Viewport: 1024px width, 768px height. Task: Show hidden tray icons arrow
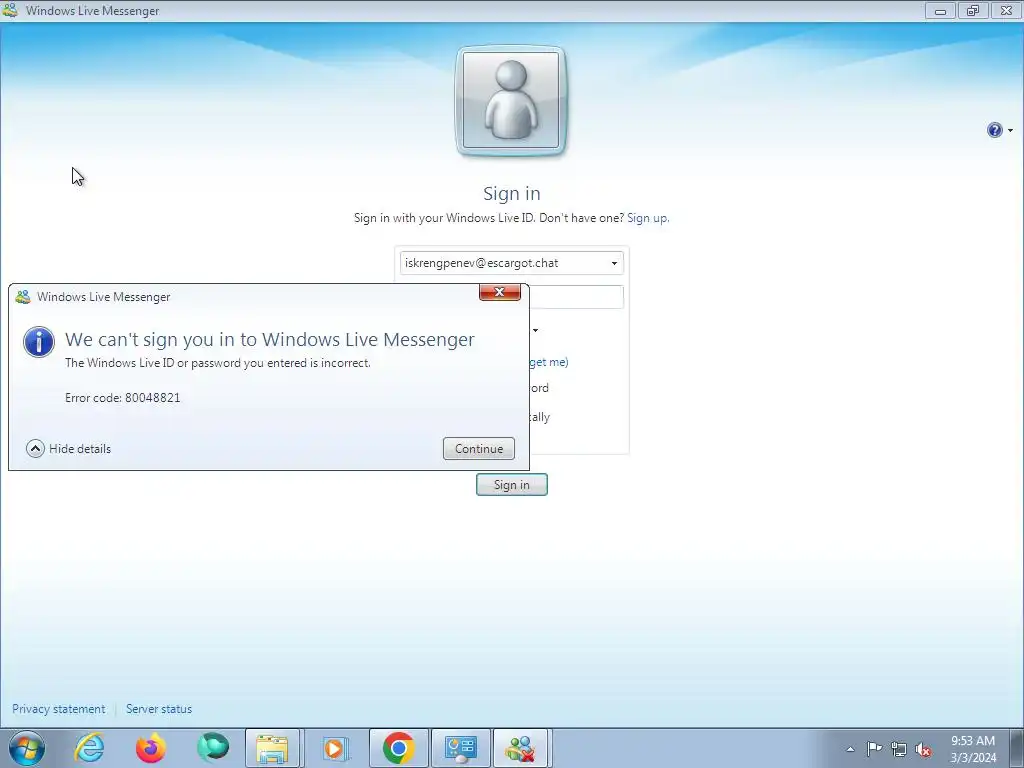pos(850,749)
